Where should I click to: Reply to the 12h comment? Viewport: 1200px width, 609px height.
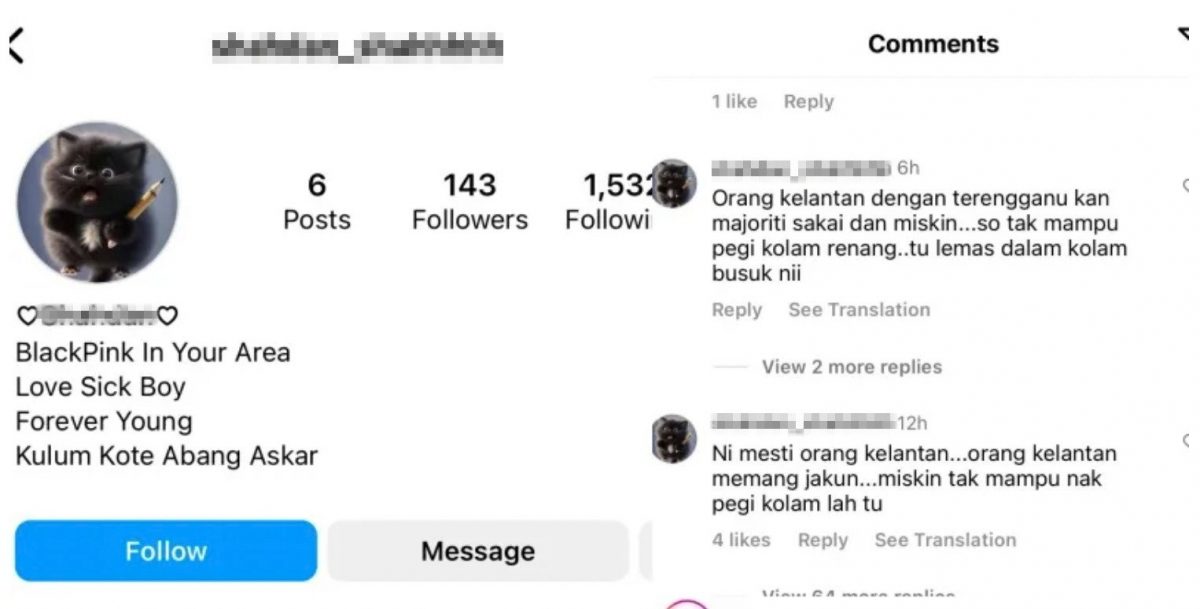pos(823,540)
